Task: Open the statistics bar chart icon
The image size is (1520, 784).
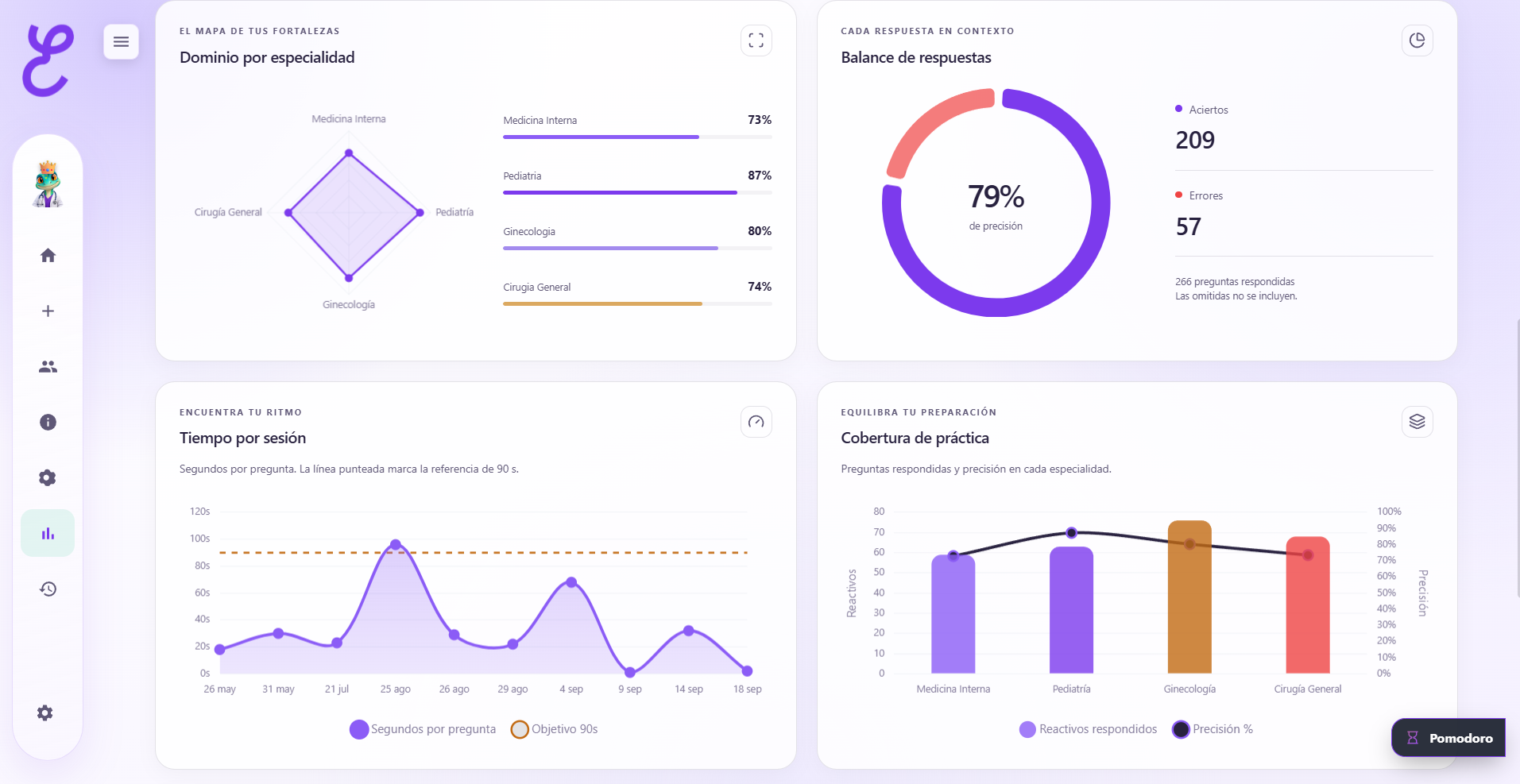Action: 48,533
